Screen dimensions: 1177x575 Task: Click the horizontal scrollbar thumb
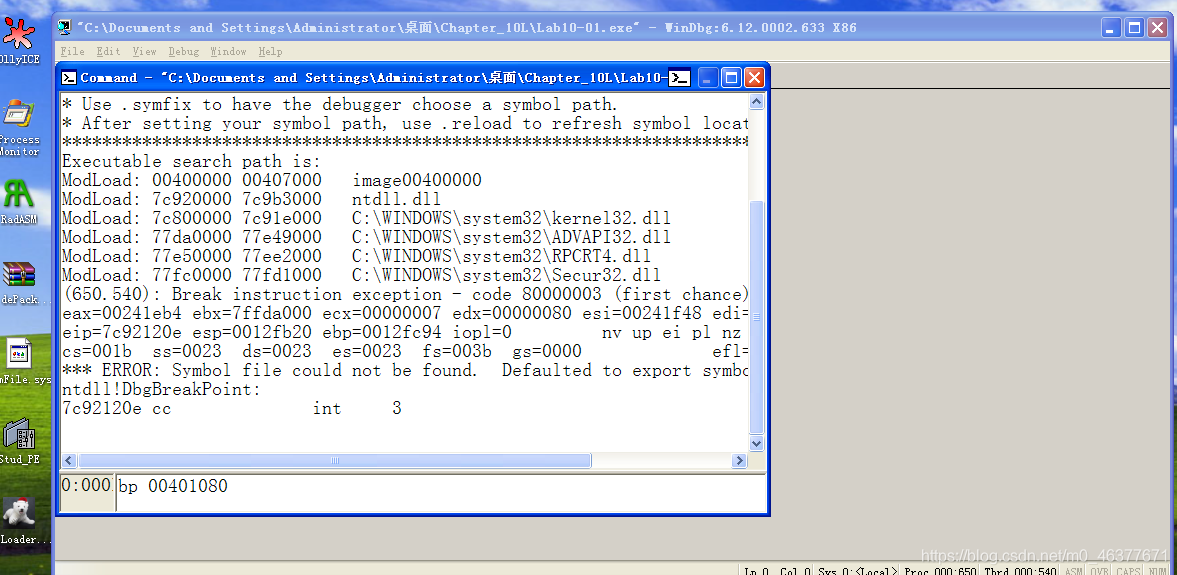[x=335, y=461]
